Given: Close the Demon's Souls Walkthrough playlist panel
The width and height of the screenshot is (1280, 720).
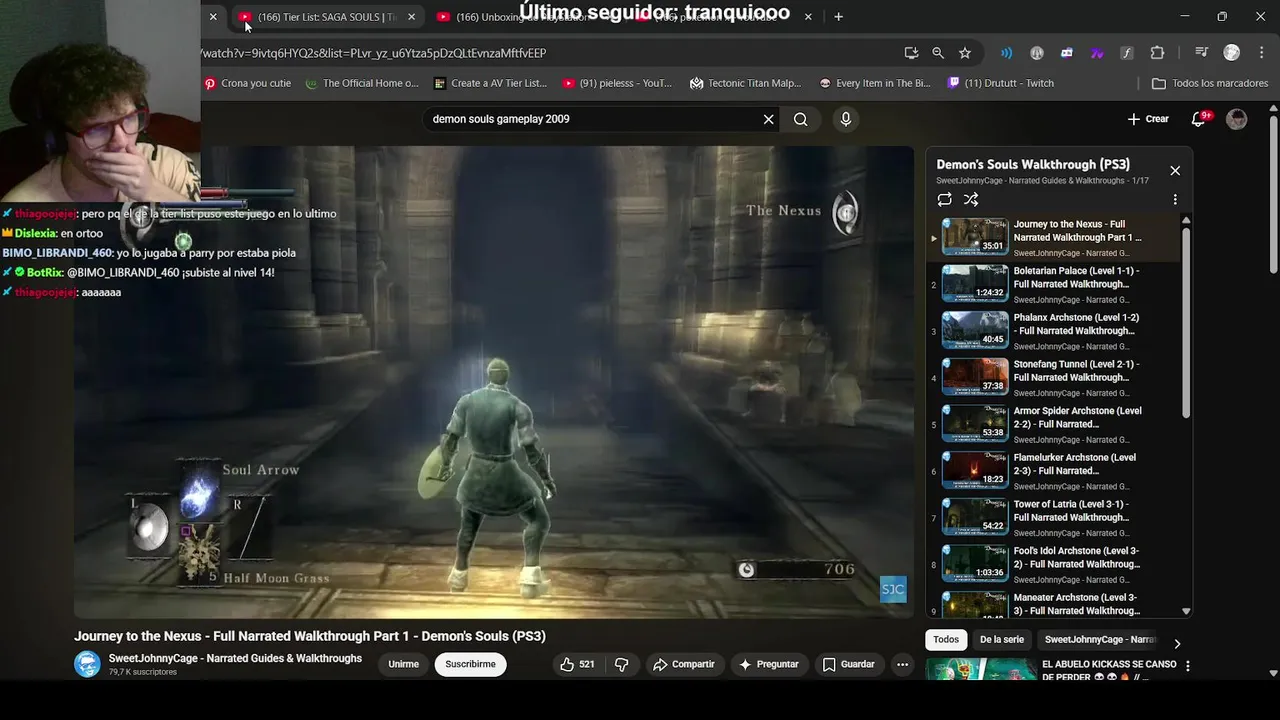Looking at the screenshot, I should 1175,171.
